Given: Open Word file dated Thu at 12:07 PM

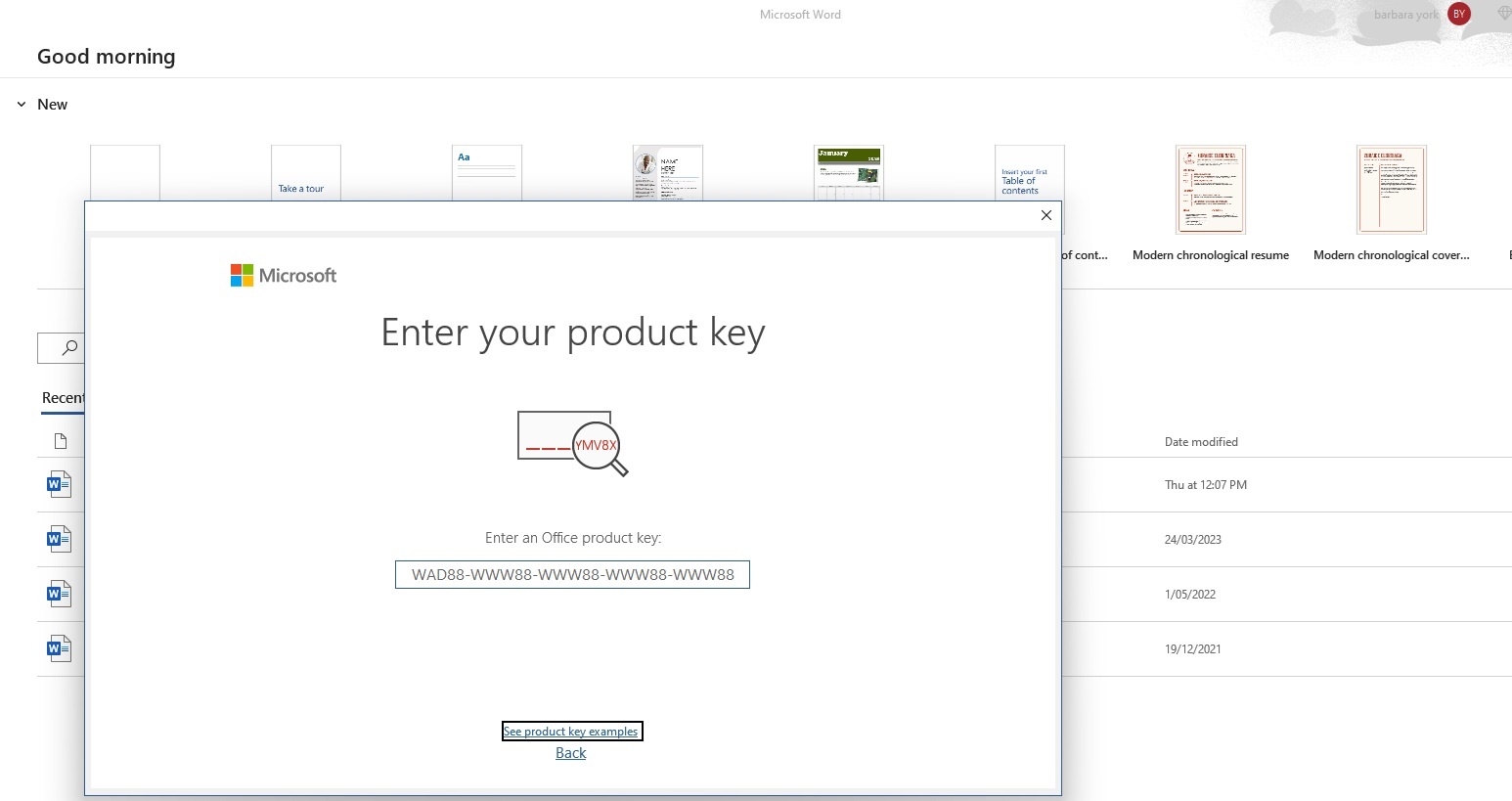Looking at the screenshot, I should pyautogui.click(x=60, y=484).
